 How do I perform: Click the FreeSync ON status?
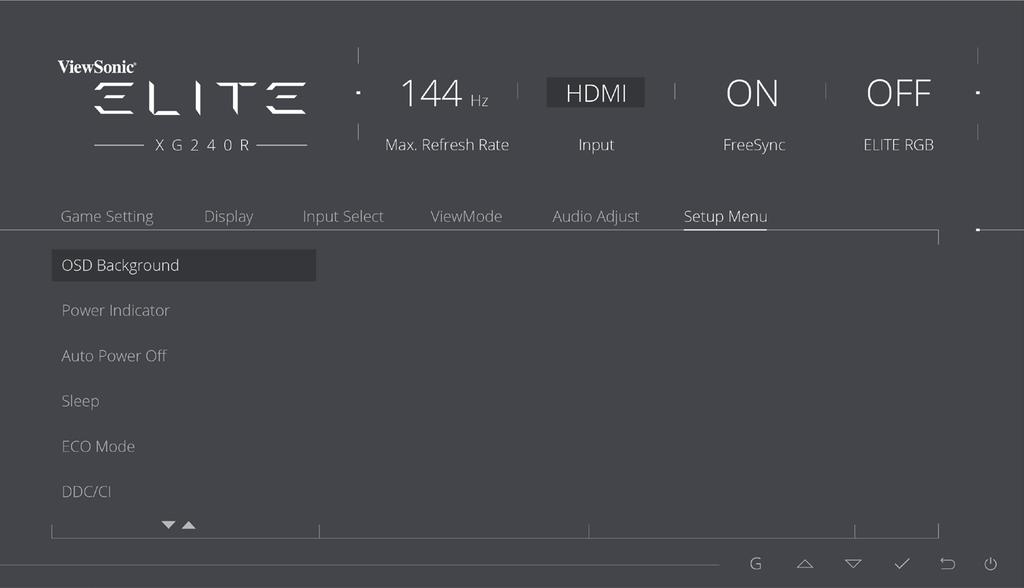(x=752, y=93)
